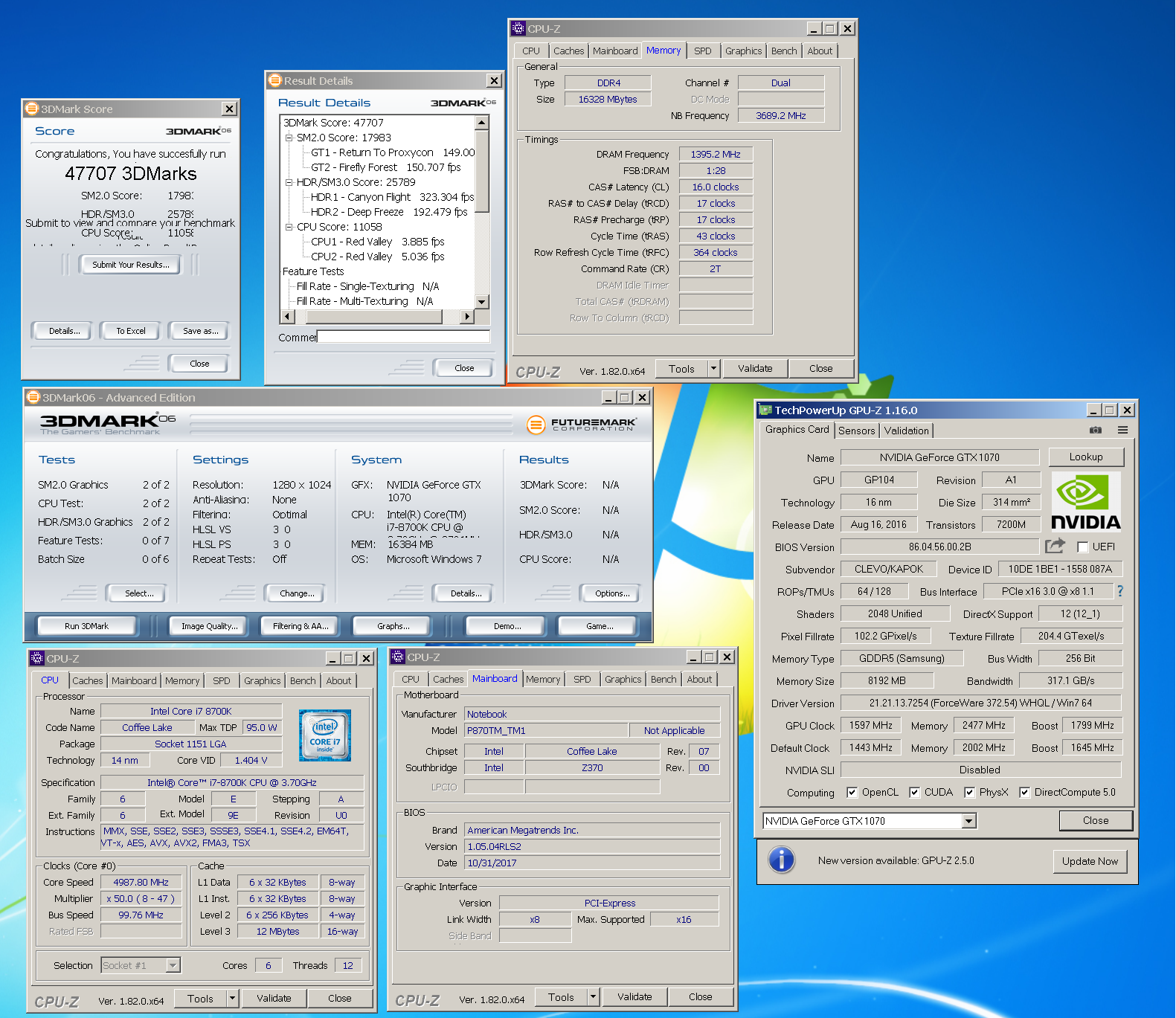Toggle the UEFI checkbox
1176x1018 pixels.
pyautogui.click(x=1083, y=547)
